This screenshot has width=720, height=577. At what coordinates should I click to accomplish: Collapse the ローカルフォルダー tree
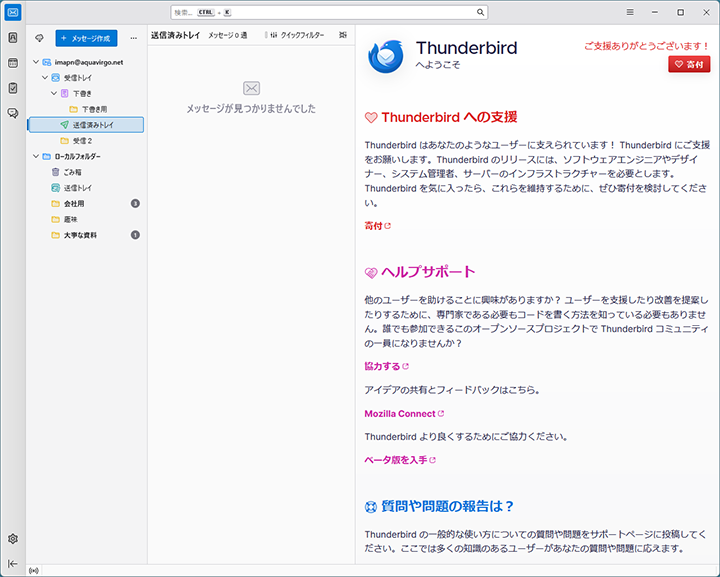(x=36, y=157)
